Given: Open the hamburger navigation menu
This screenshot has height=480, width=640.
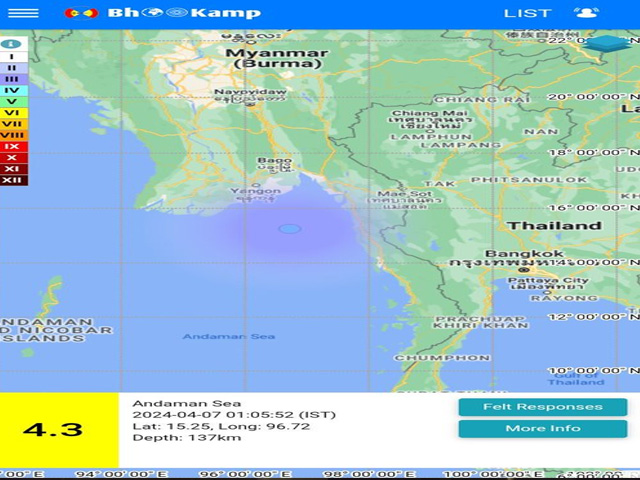Looking at the screenshot, I should click(23, 13).
